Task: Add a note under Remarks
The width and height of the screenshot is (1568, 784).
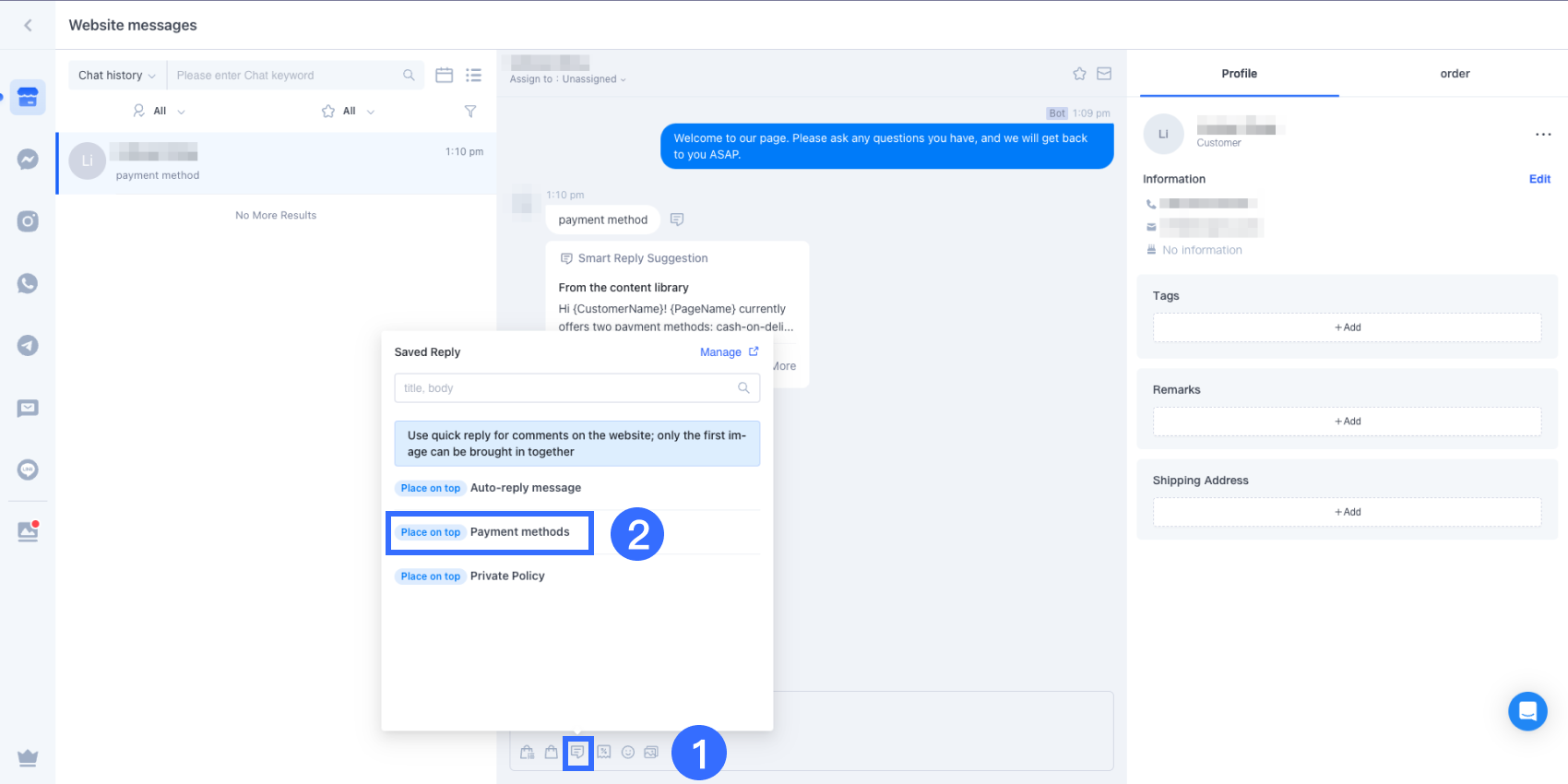Action: [1347, 422]
